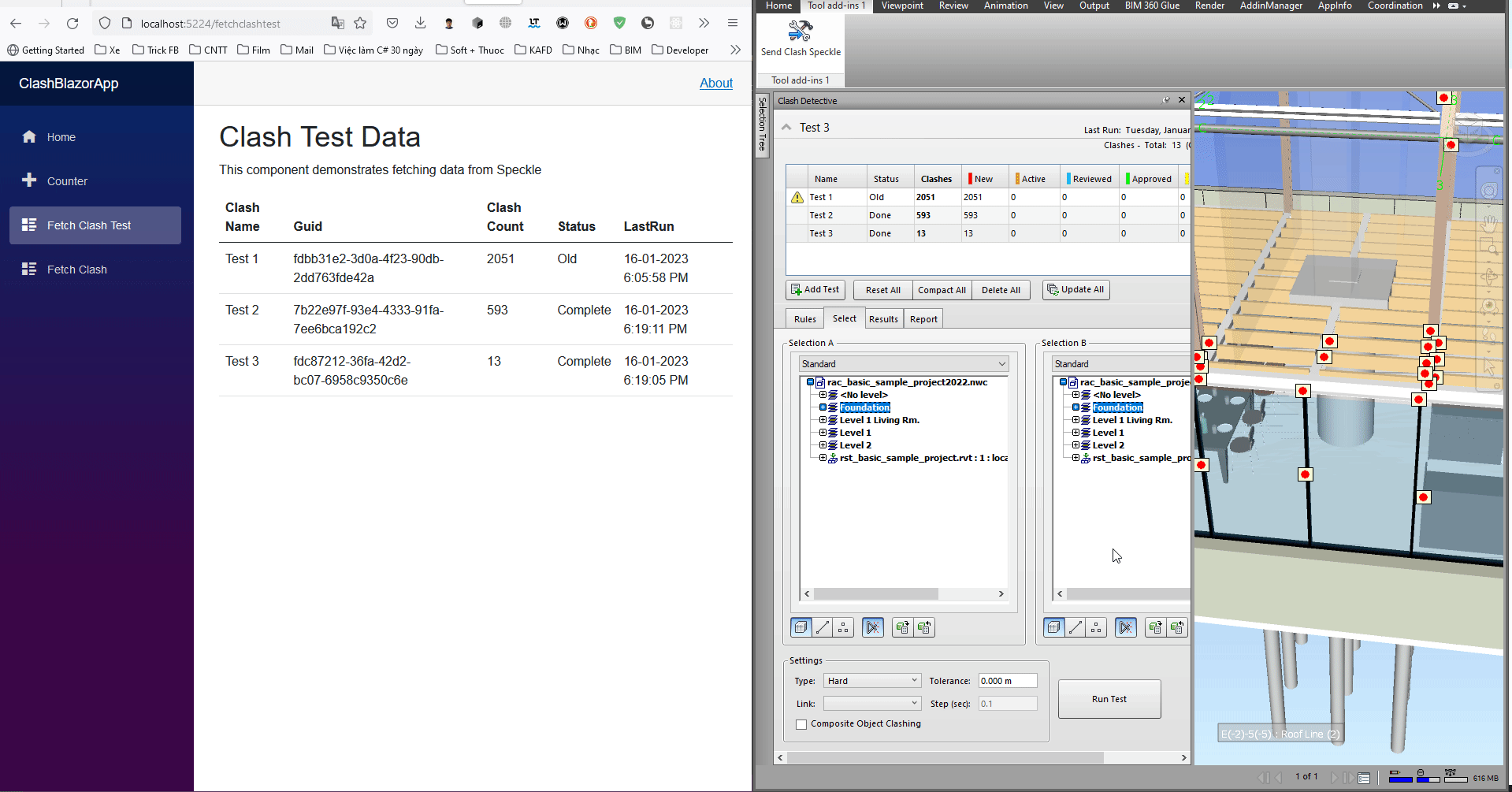The height and width of the screenshot is (792, 1512).
Task: Open the Standard dropdown in Selection A
Action: (x=903, y=364)
